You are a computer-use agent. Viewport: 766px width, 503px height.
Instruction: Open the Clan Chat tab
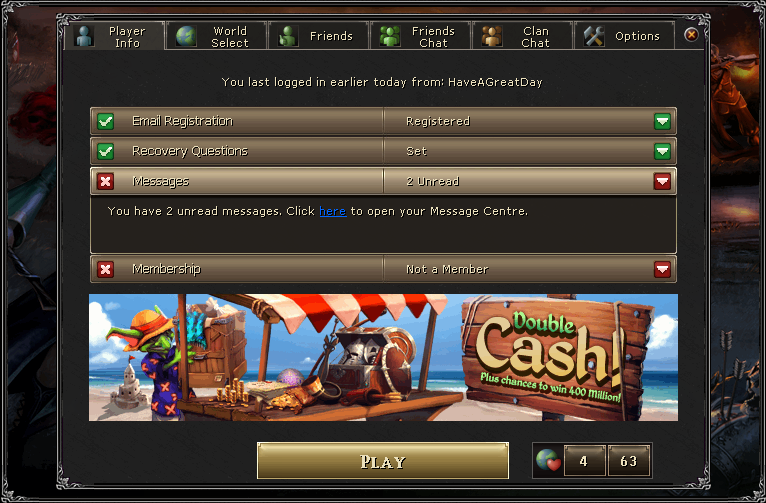[522, 36]
